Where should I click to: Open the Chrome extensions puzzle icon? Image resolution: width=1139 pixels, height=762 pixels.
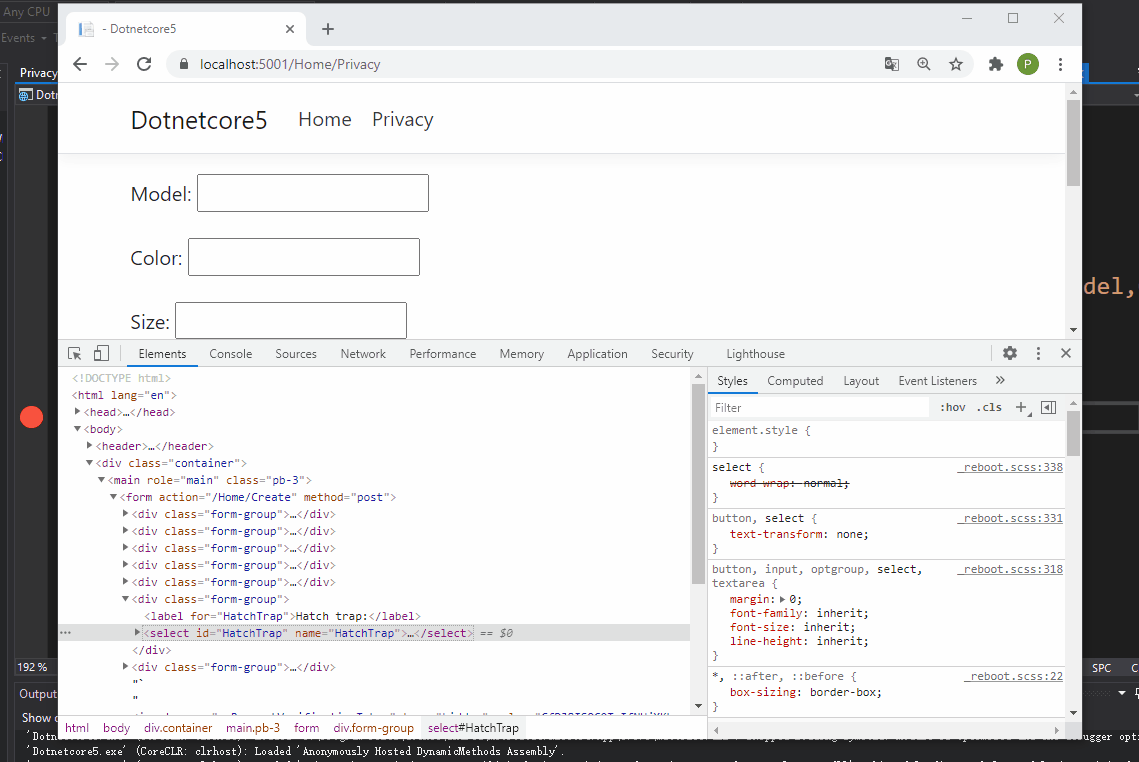point(995,63)
